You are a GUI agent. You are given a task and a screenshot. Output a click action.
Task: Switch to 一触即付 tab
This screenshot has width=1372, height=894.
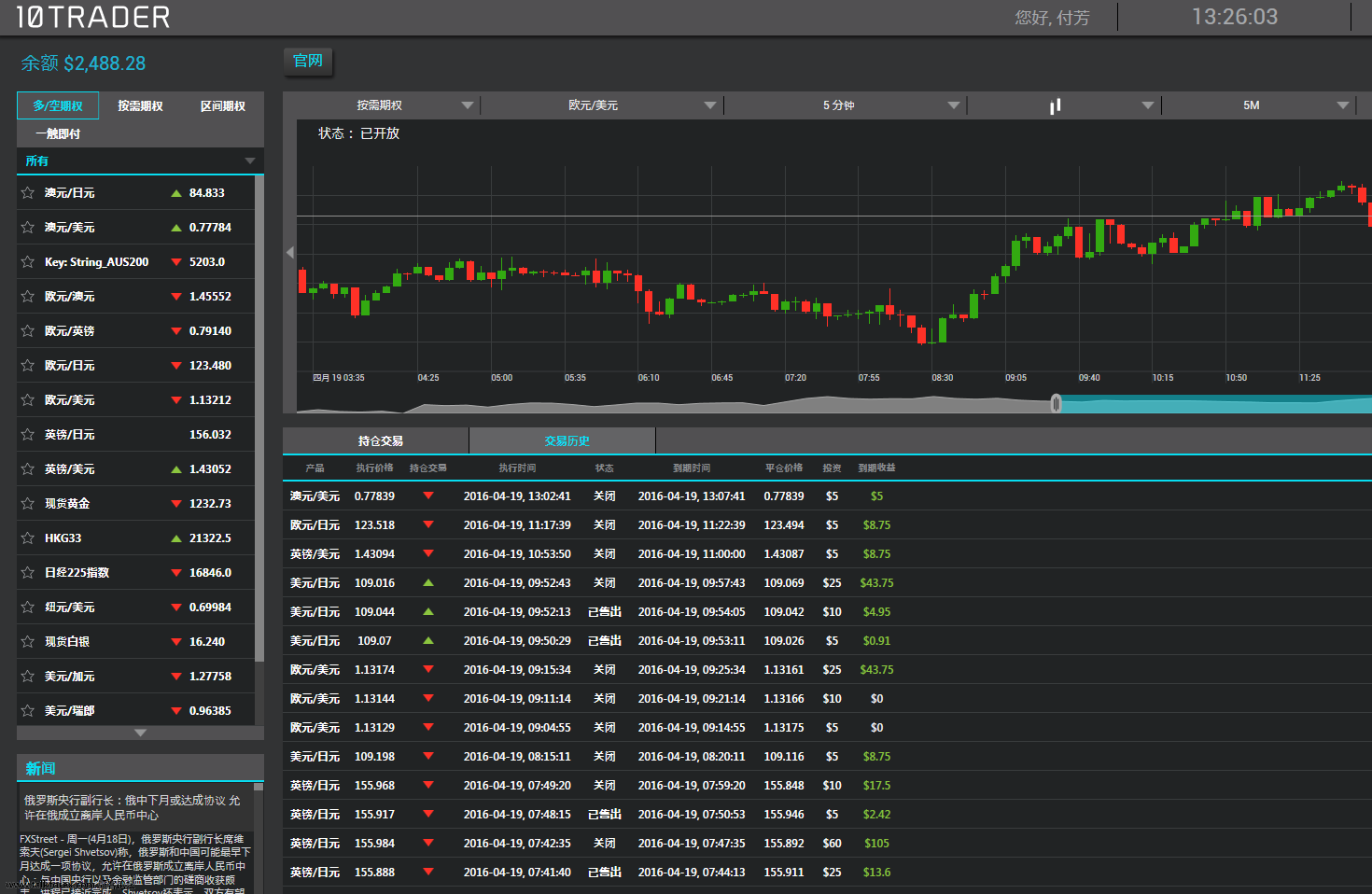[x=58, y=133]
